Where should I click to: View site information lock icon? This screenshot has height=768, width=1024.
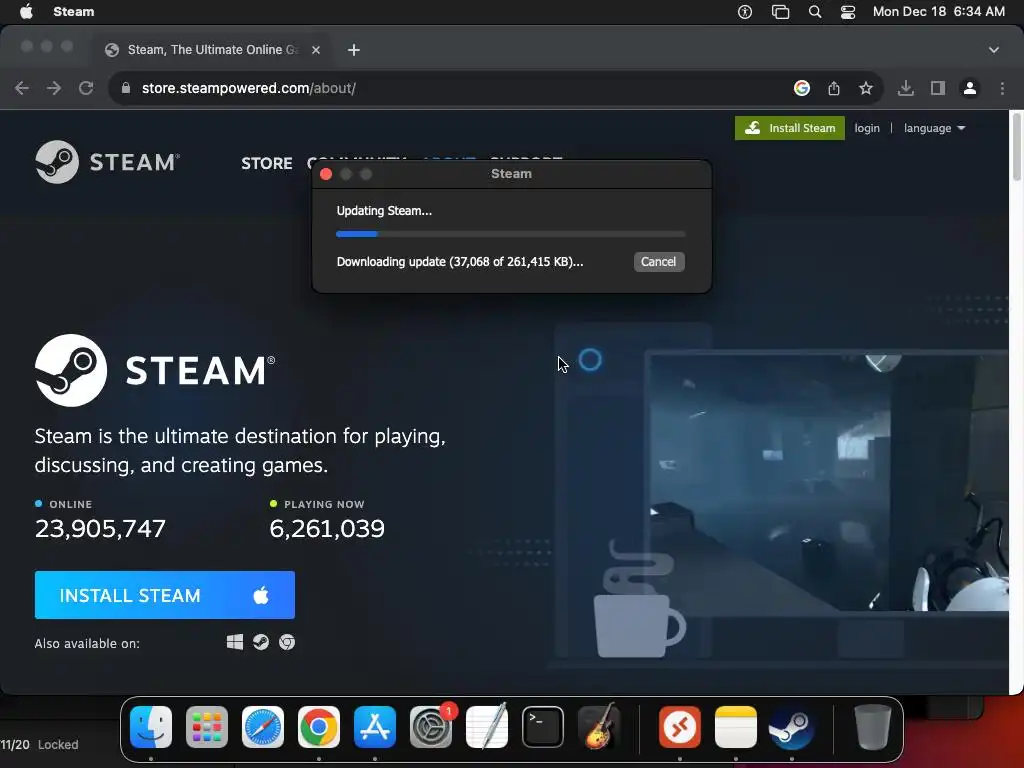(126, 88)
